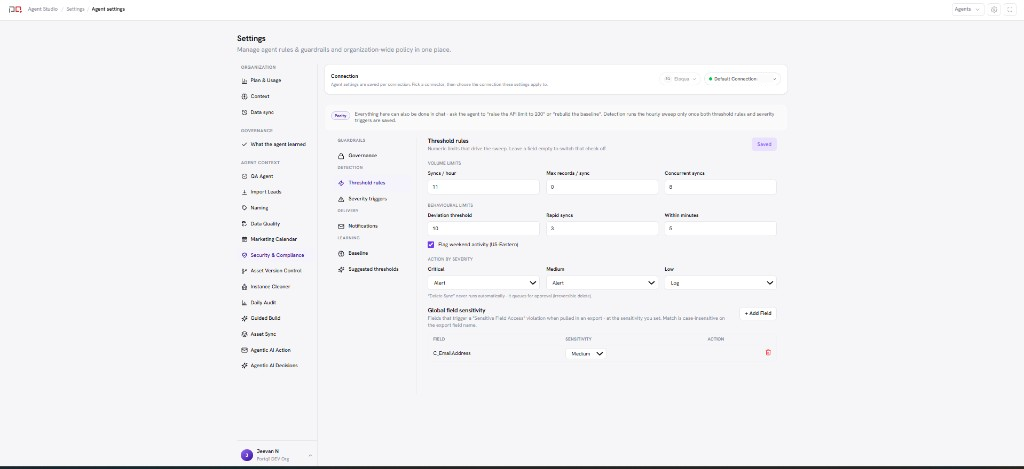Screen dimensions: 1024x469
Task: Open the Low severity action dropdown
Action: tap(720, 283)
